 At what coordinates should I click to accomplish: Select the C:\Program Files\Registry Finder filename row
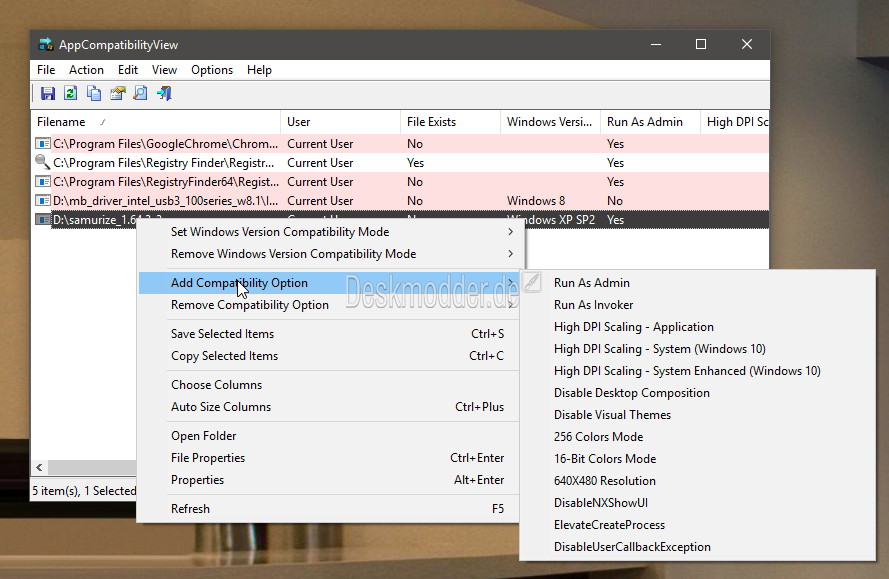163,163
